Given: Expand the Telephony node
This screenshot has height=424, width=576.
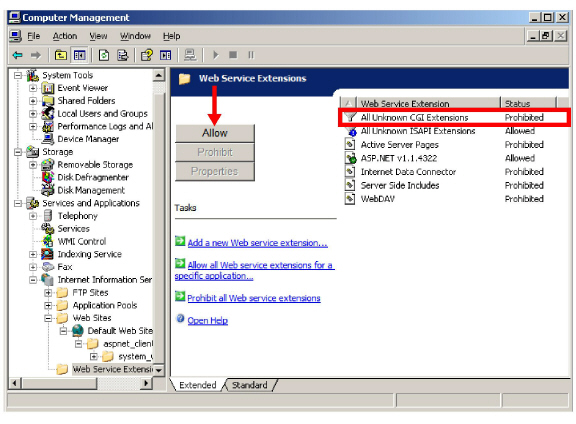Looking at the screenshot, I should point(33,216).
